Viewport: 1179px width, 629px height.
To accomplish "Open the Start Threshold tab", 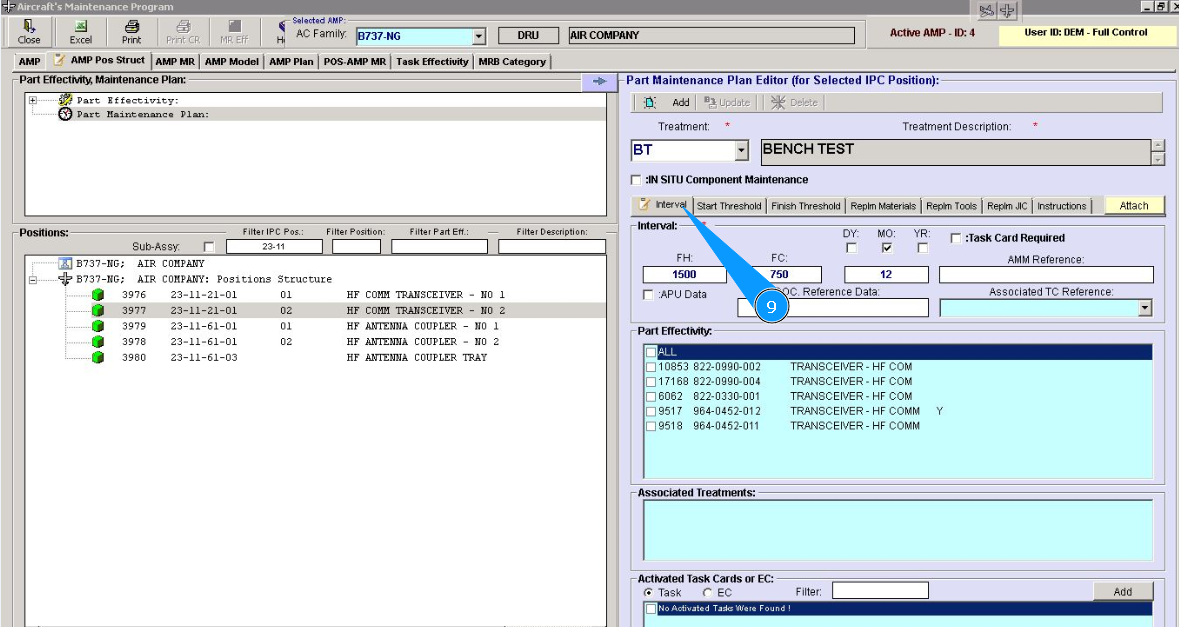I will pos(729,206).
